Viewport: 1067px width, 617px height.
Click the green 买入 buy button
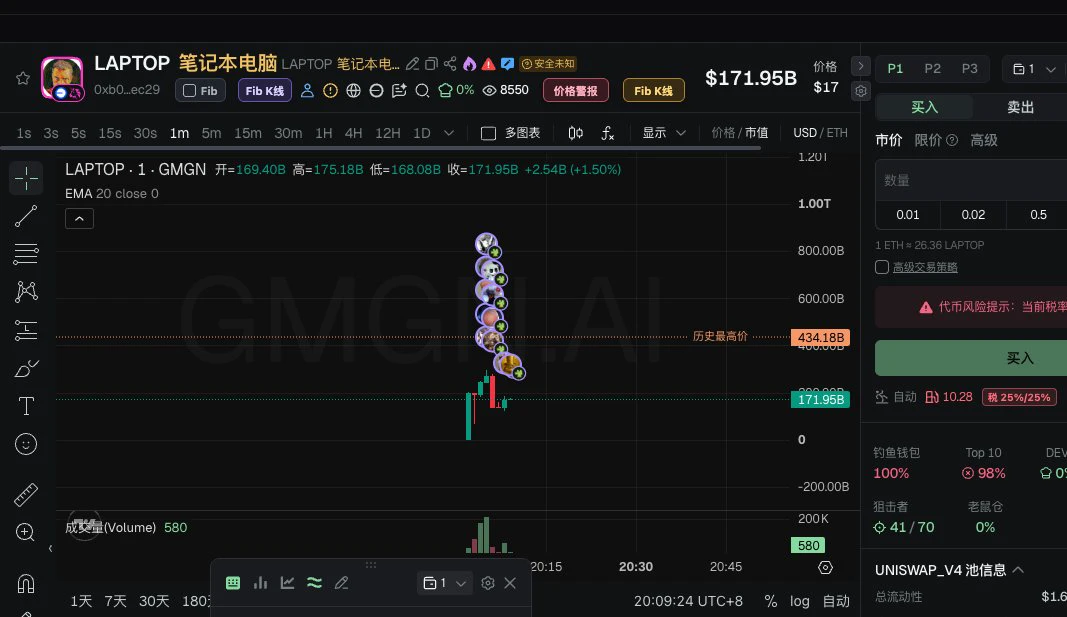point(971,358)
